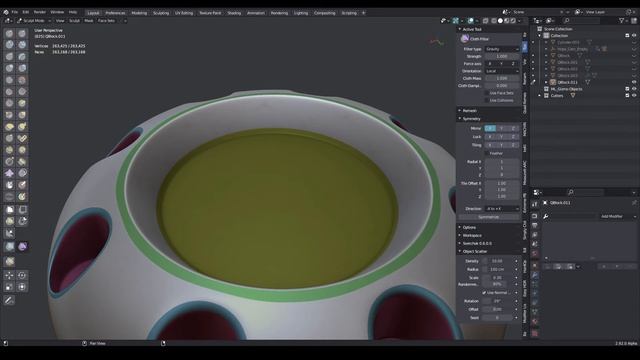Viewport: 640px width, 360px height.
Task: Open the Sculpt Mode selector
Action: click(33, 20)
